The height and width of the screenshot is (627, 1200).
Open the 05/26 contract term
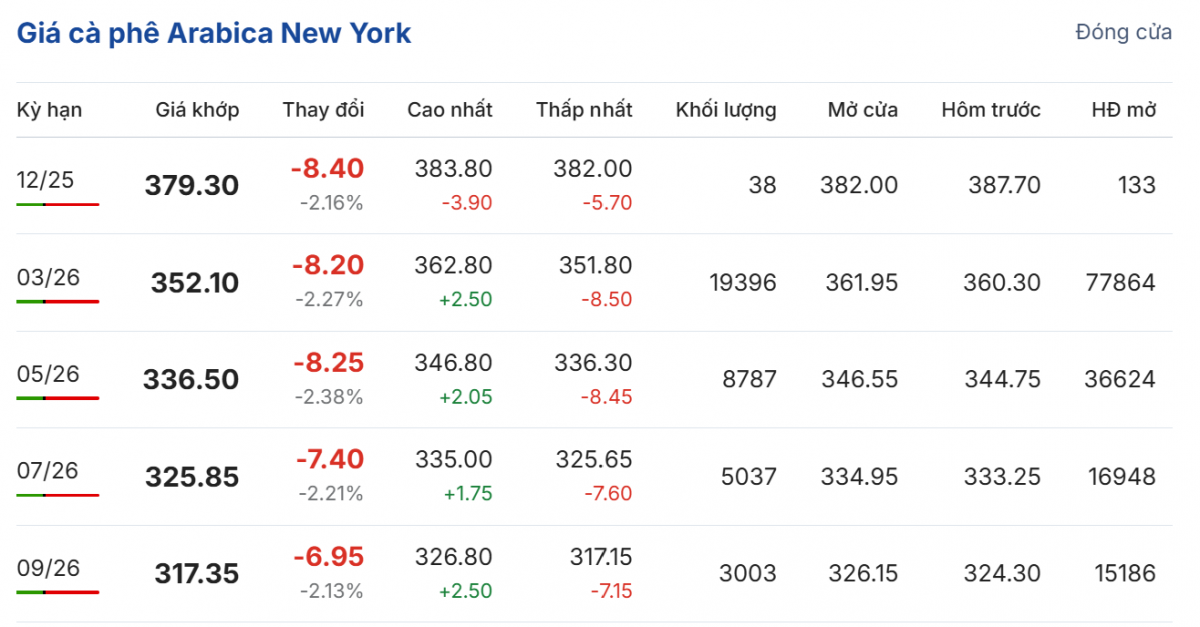click(47, 374)
